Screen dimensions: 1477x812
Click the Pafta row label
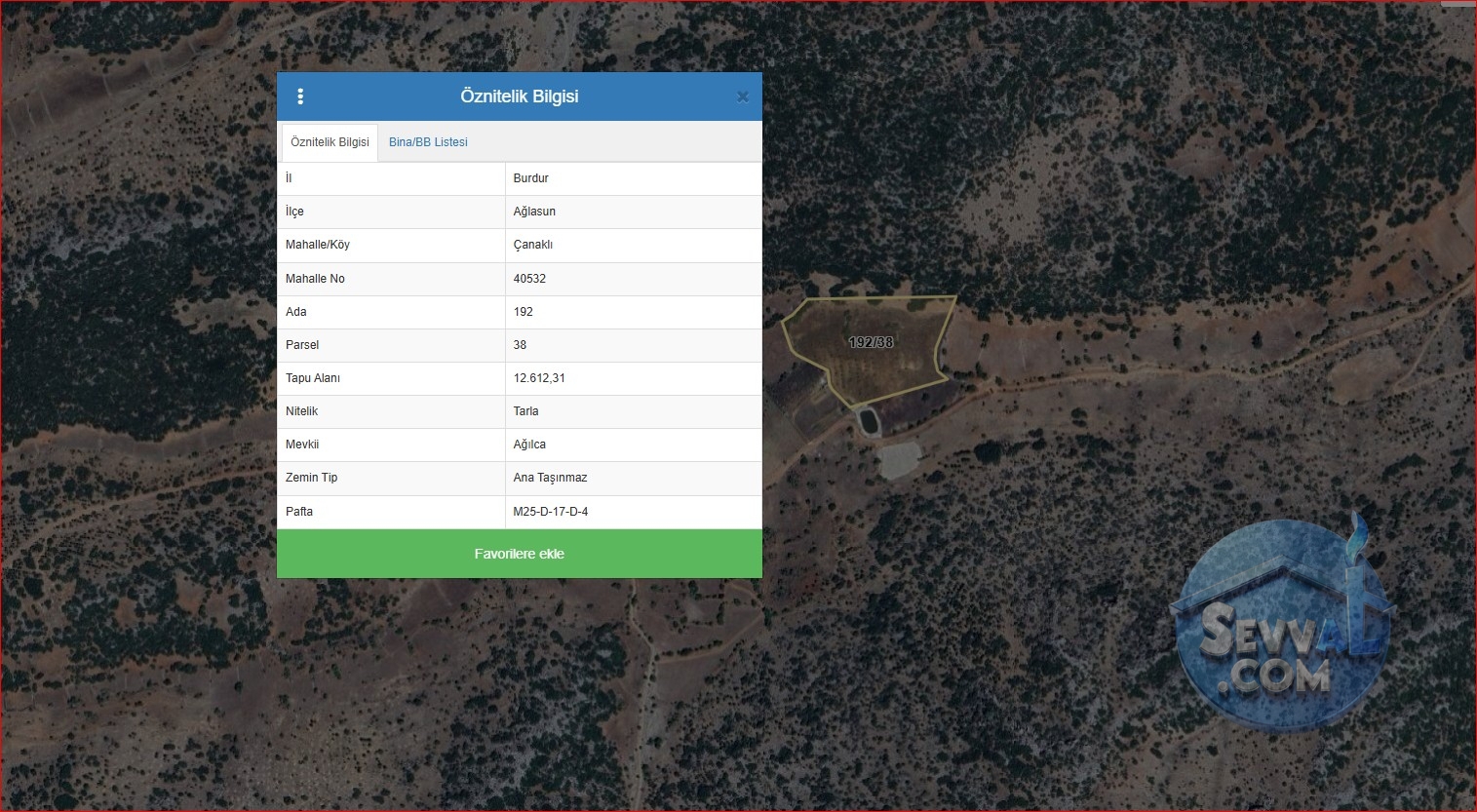299,512
